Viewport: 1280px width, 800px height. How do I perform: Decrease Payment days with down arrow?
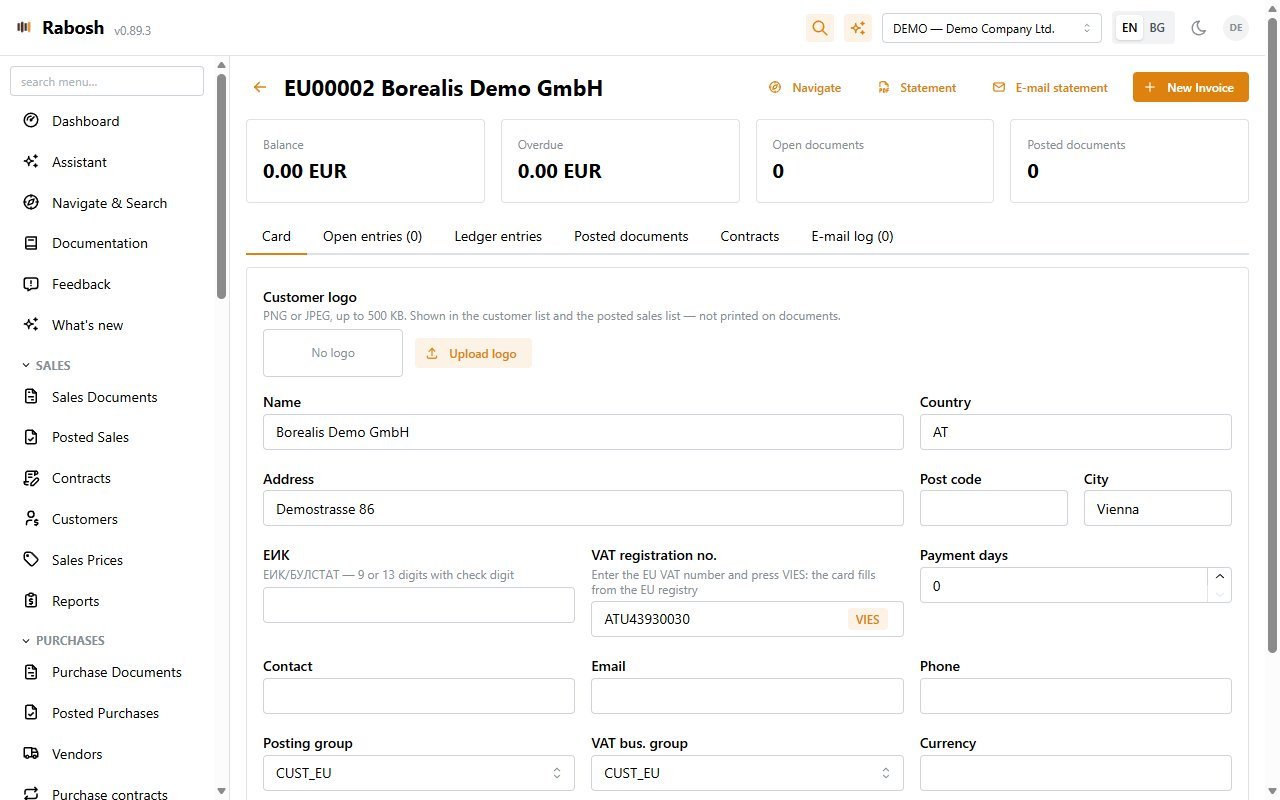click(1219, 594)
